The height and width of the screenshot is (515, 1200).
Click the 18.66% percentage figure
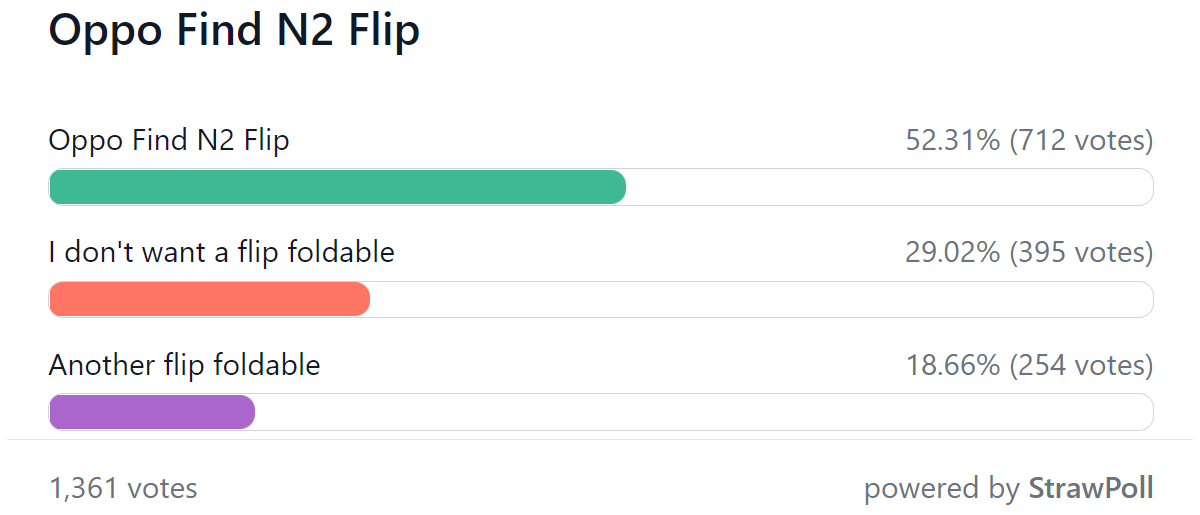pyautogui.click(x=953, y=366)
